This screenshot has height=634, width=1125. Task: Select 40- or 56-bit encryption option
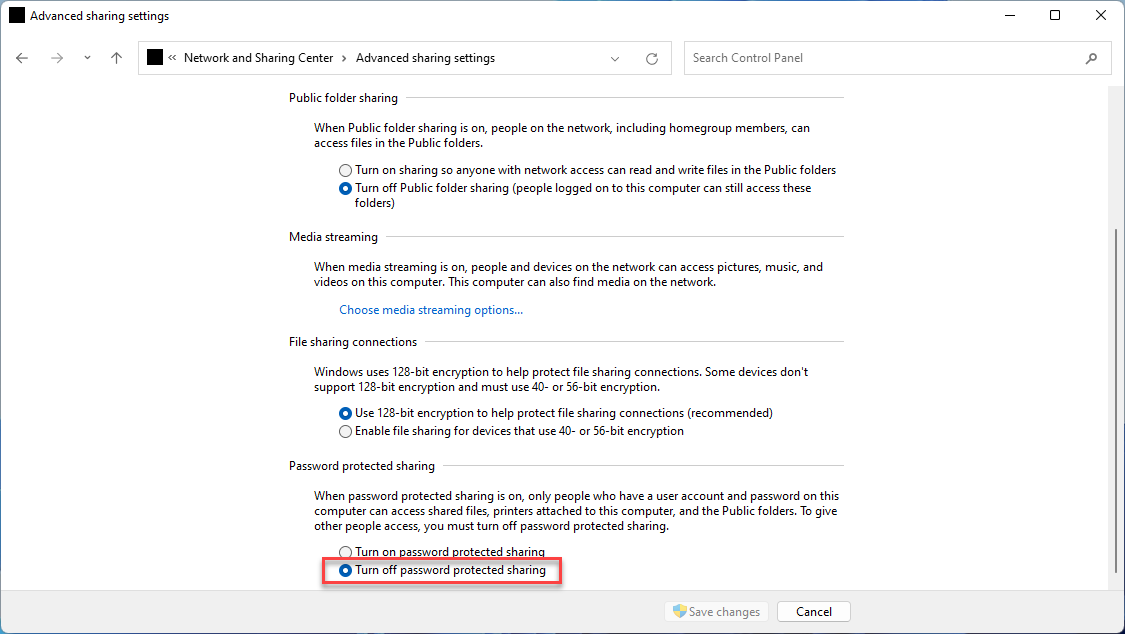coord(512,431)
